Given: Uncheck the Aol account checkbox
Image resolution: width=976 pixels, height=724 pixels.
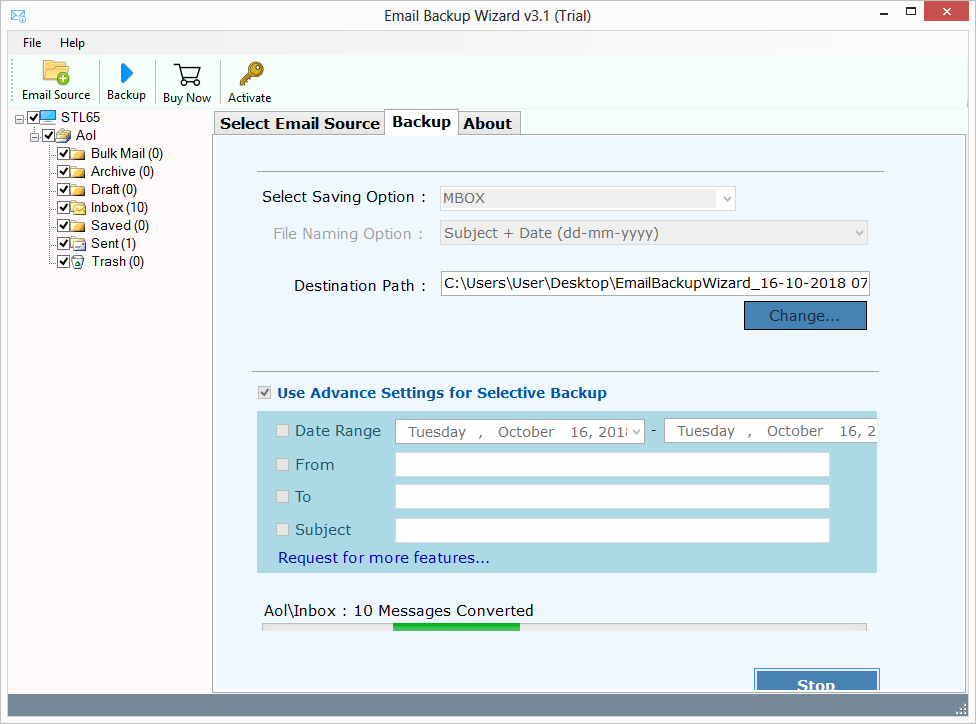Looking at the screenshot, I should (49, 135).
